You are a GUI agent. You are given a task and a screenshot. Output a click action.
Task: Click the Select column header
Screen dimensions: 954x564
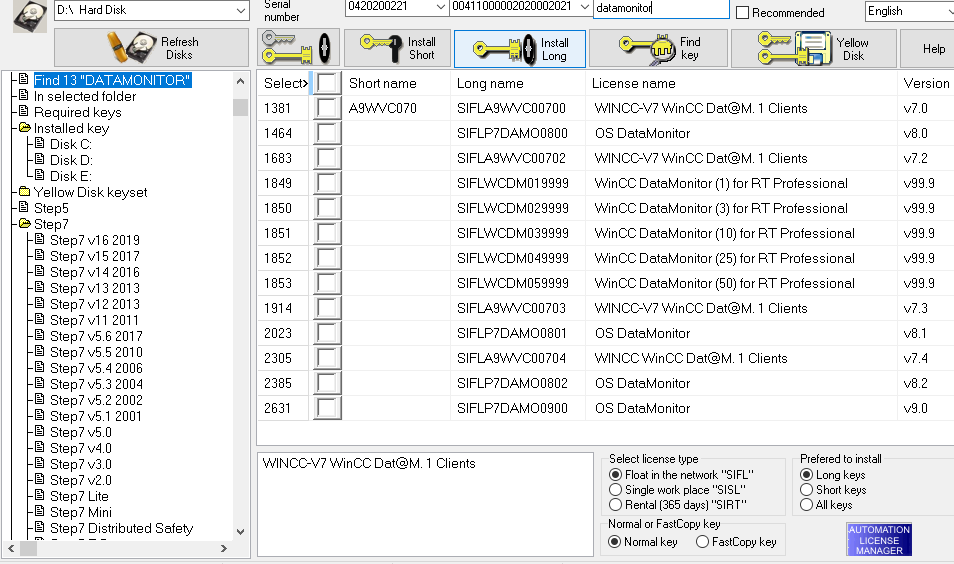285,83
